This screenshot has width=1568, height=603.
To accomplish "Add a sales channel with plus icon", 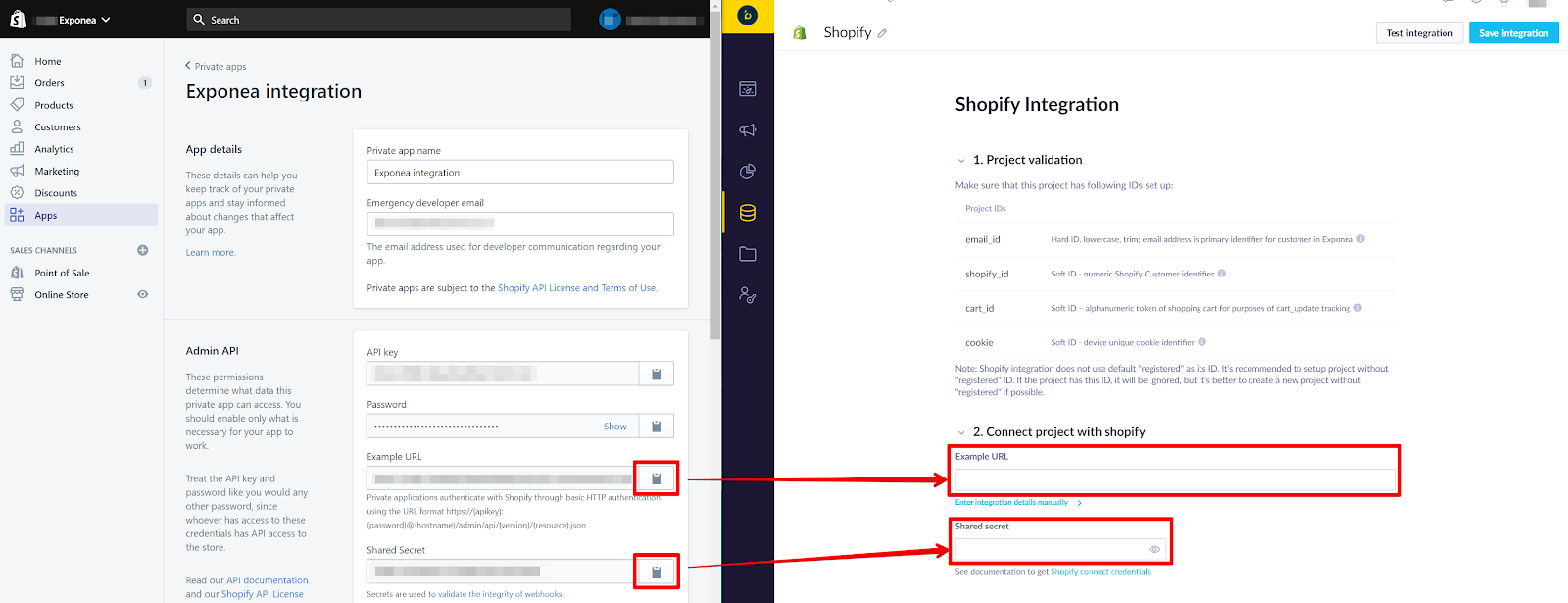I will point(143,250).
